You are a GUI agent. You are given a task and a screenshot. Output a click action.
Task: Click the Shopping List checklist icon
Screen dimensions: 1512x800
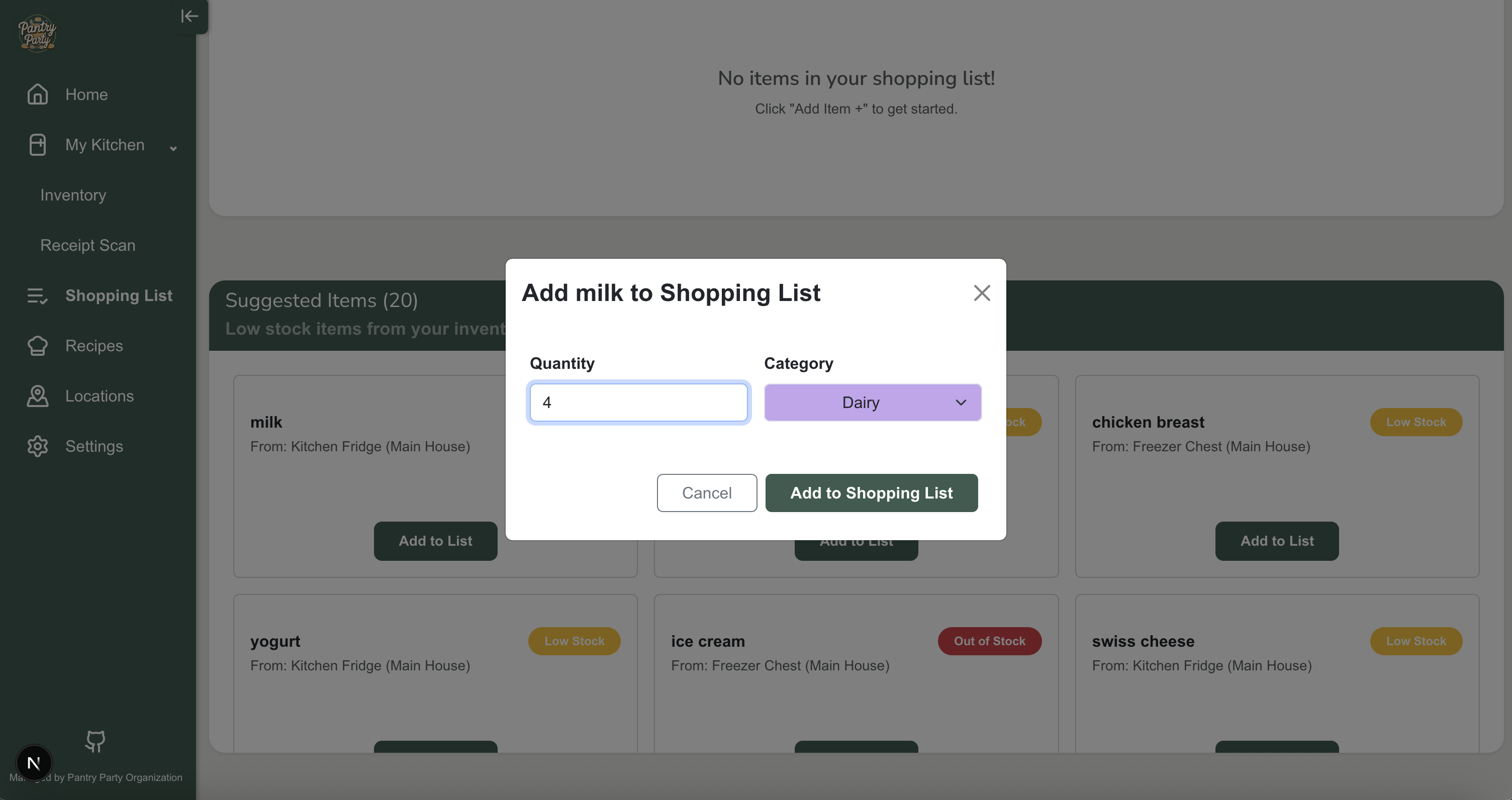(x=38, y=296)
